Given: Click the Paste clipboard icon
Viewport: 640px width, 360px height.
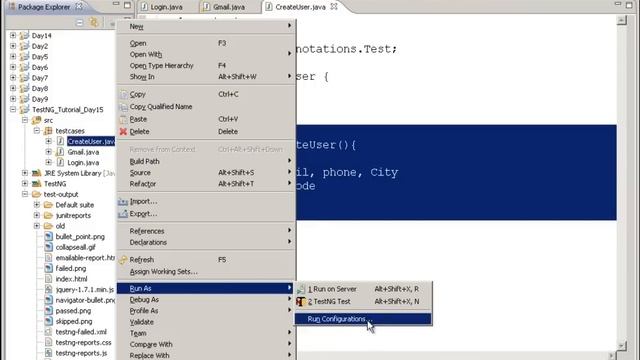Looking at the screenshot, I should [123, 119].
